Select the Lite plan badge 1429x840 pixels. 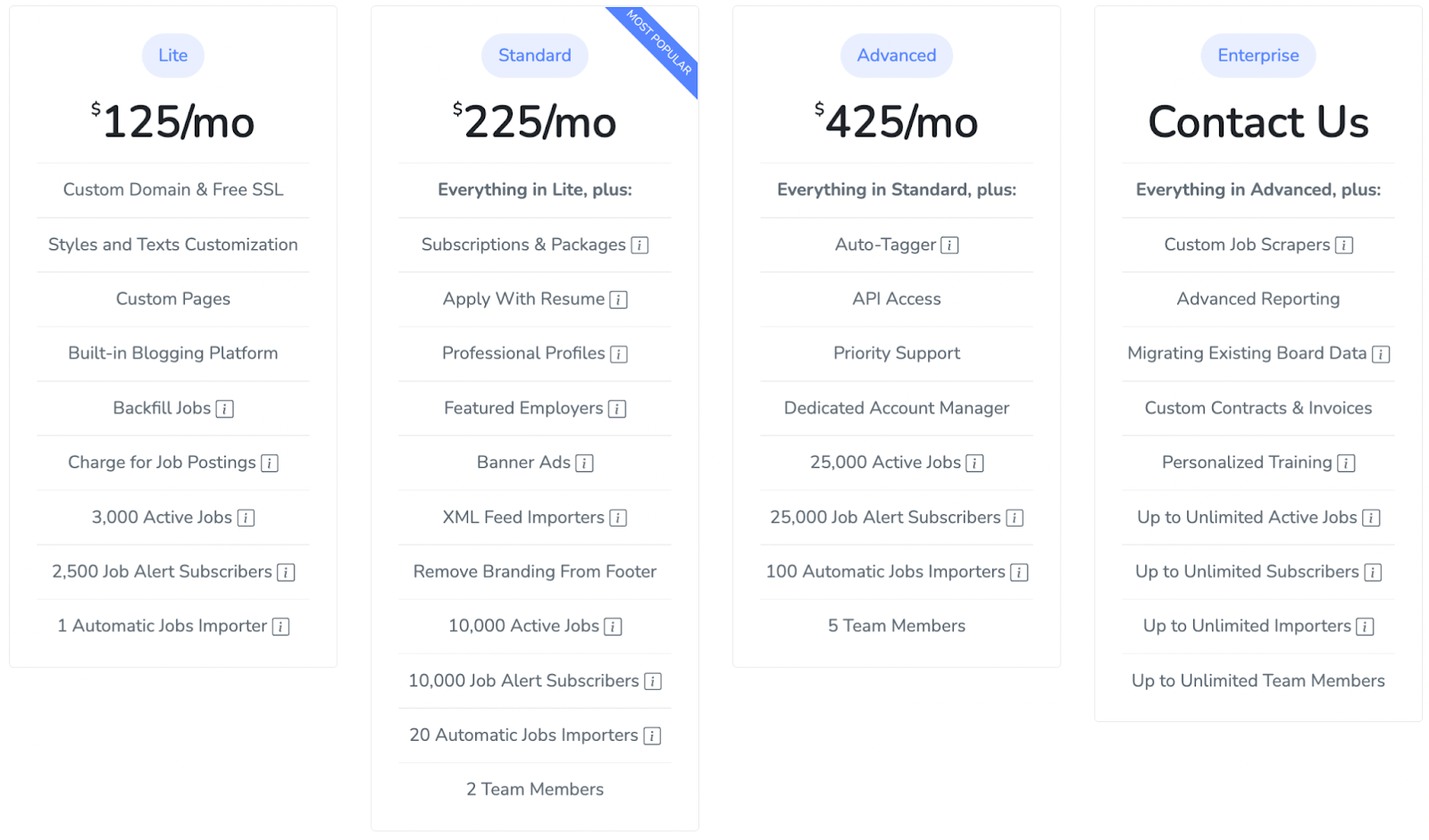point(173,55)
